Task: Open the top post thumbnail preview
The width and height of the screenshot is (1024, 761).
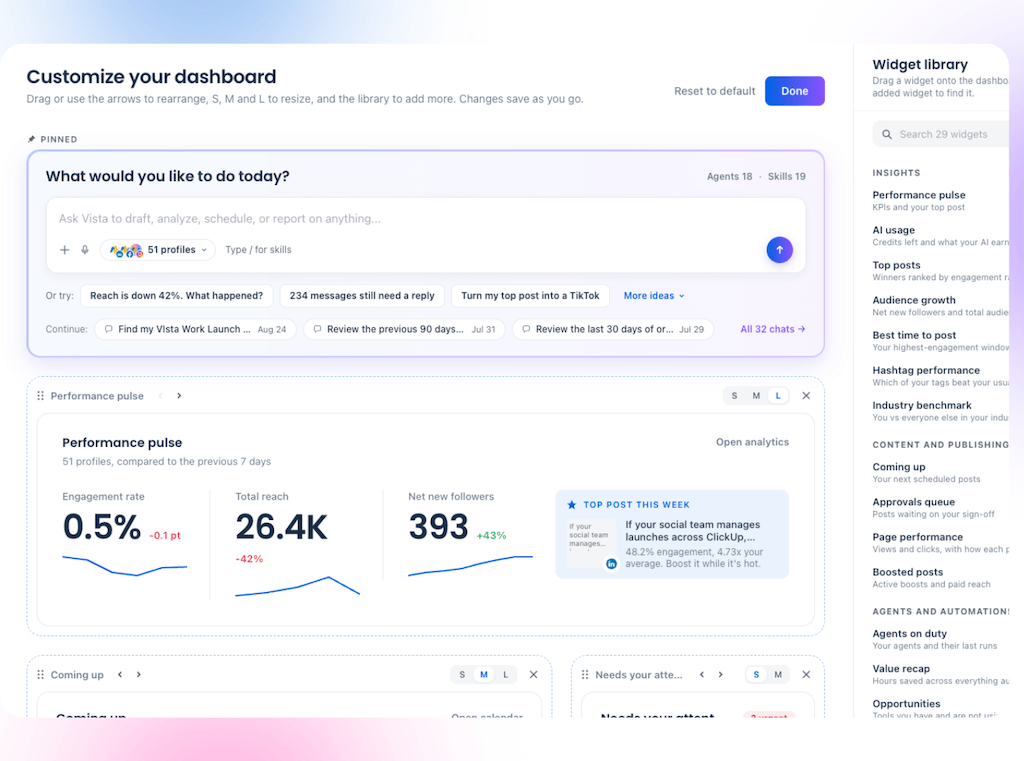Action: click(592, 544)
